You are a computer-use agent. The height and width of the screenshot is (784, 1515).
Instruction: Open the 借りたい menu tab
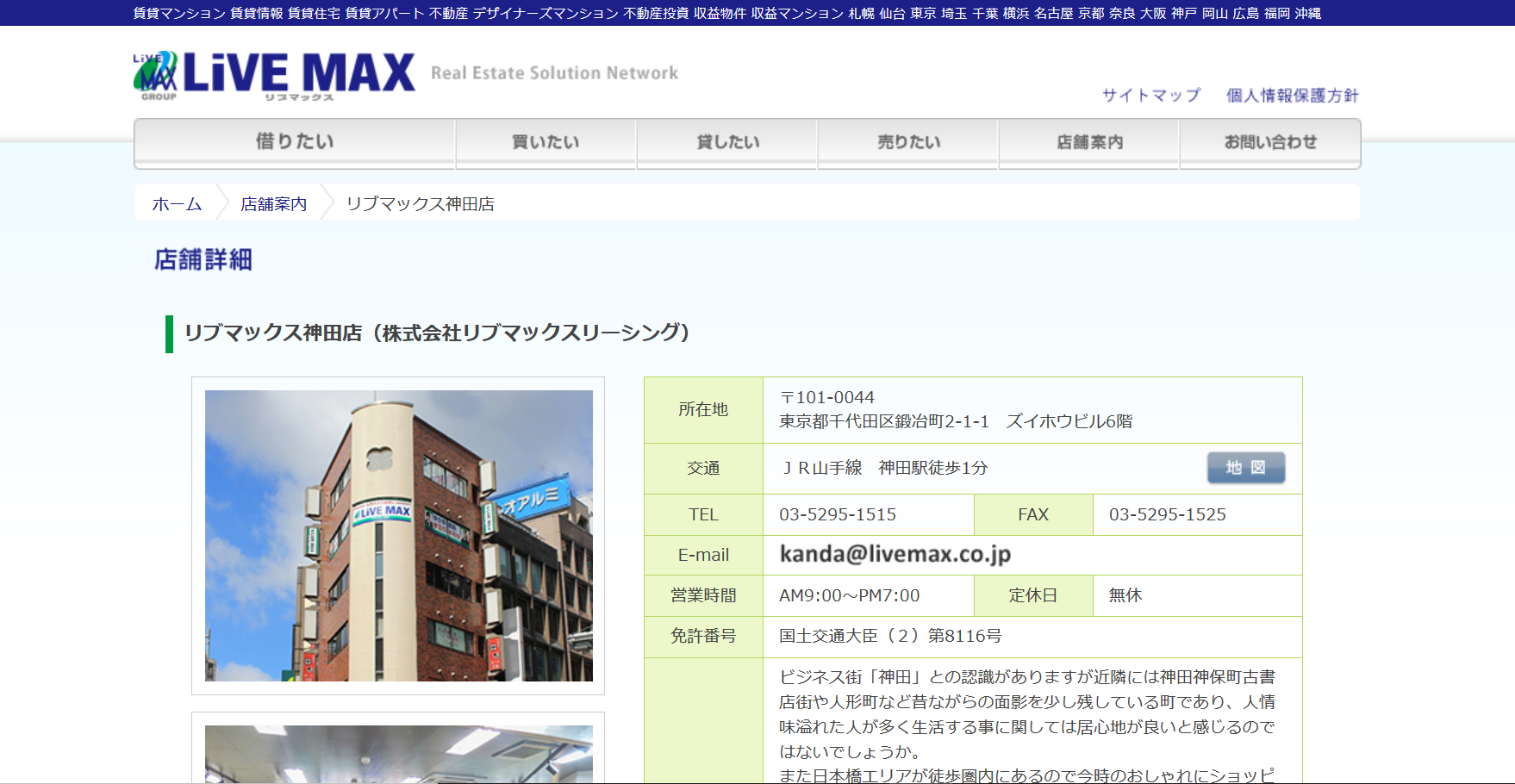pyautogui.click(x=295, y=142)
